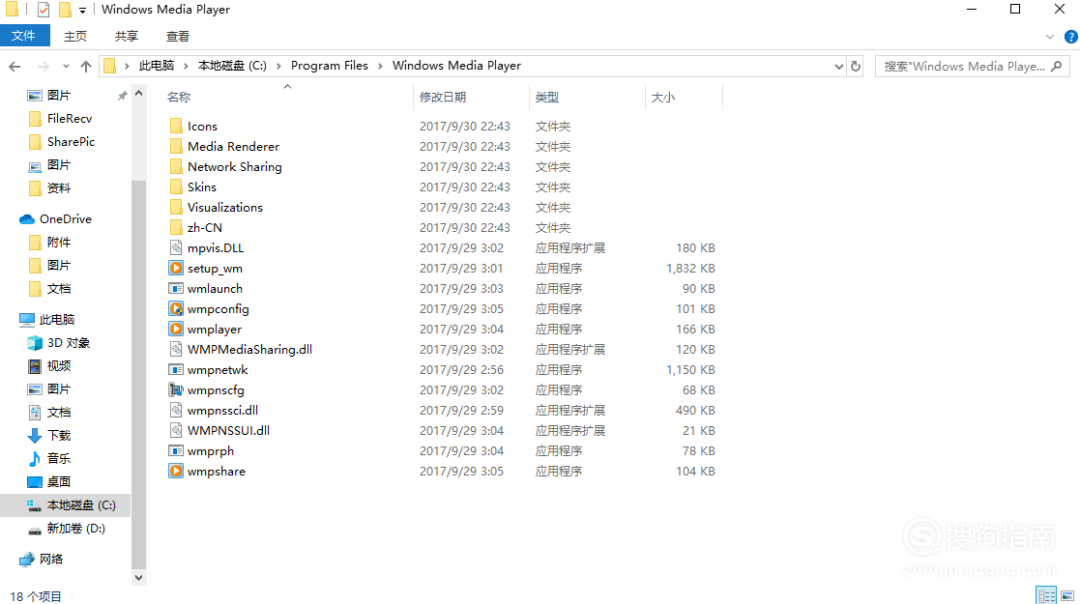Click the wmpshare application icon
Screen dimensions: 1080x604
[176, 471]
